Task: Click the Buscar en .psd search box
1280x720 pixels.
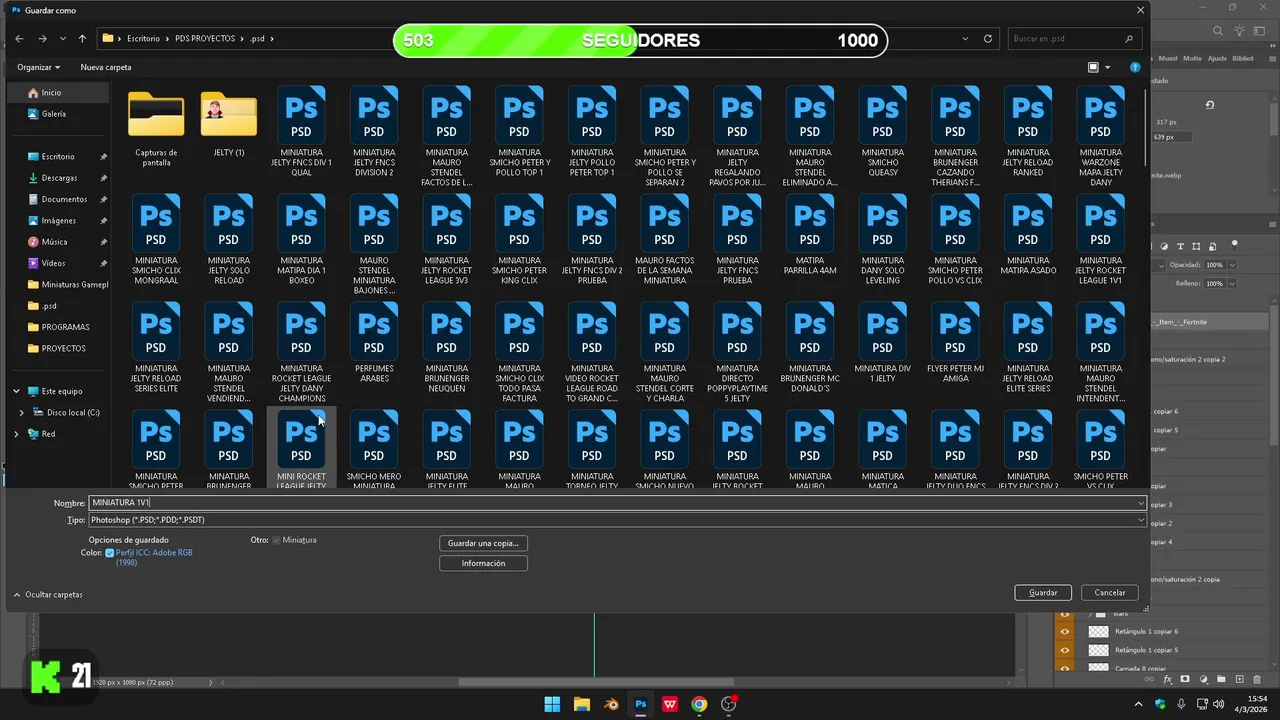Action: [x=1073, y=39]
